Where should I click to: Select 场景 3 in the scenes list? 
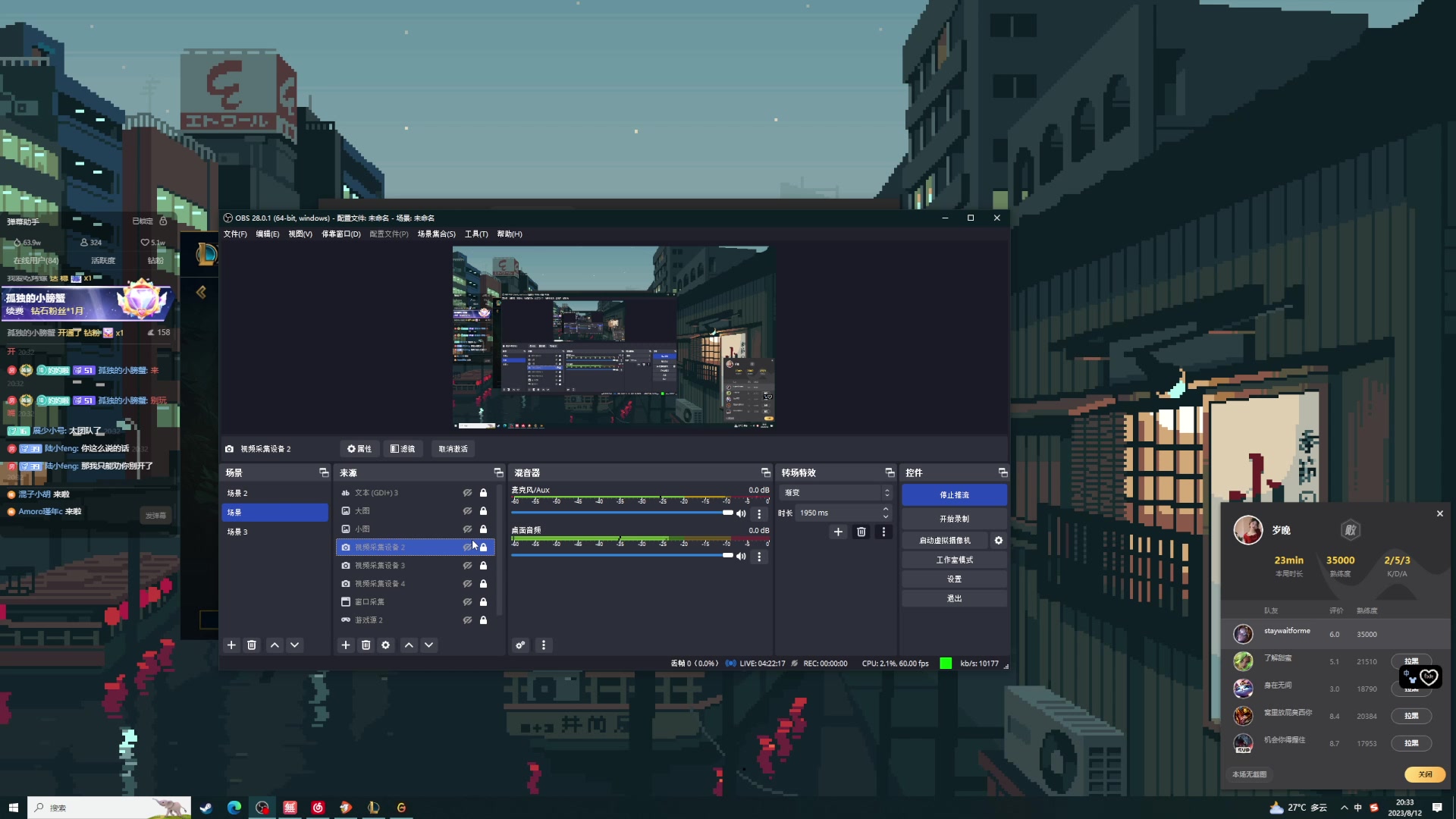pos(275,532)
